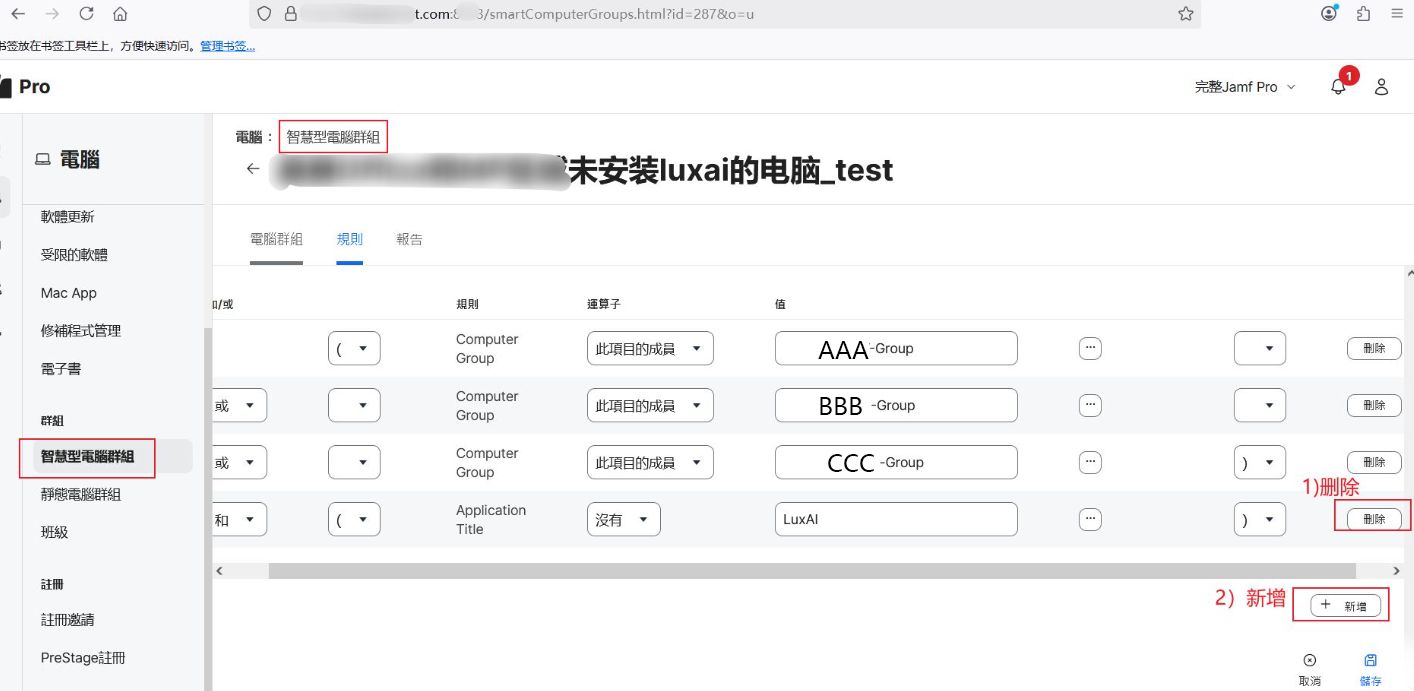This screenshot has width=1414, height=691.
Task: Click browse ellipsis for LuxAI value
Action: pyautogui.click(x=1090, y=519)
